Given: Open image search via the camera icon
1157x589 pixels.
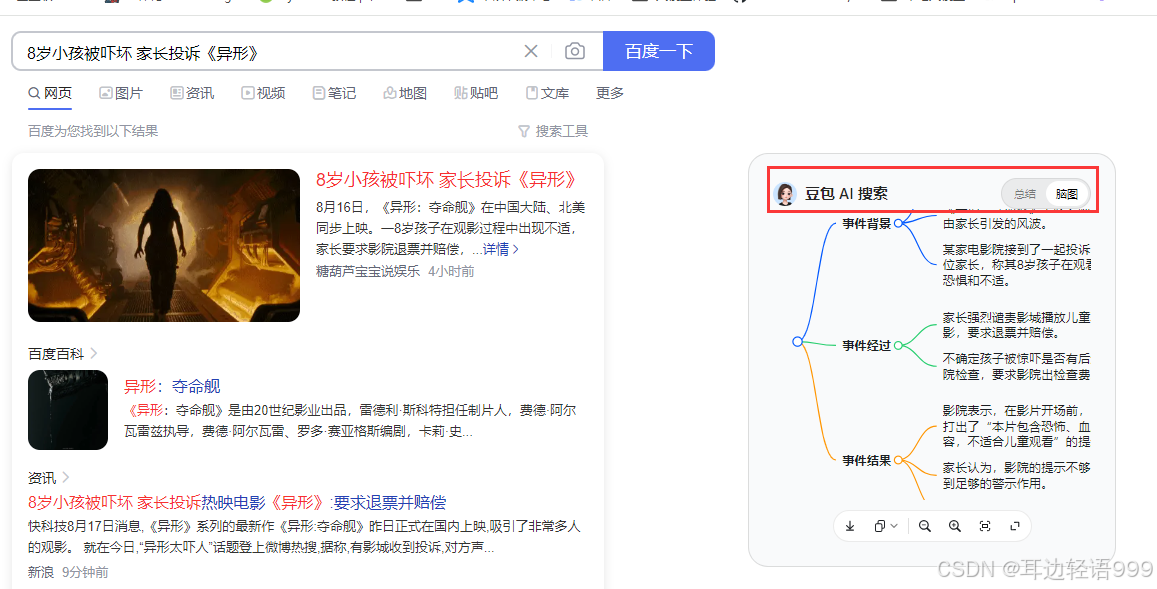Looking at the screenshot, I should click(x=575, y=51).
